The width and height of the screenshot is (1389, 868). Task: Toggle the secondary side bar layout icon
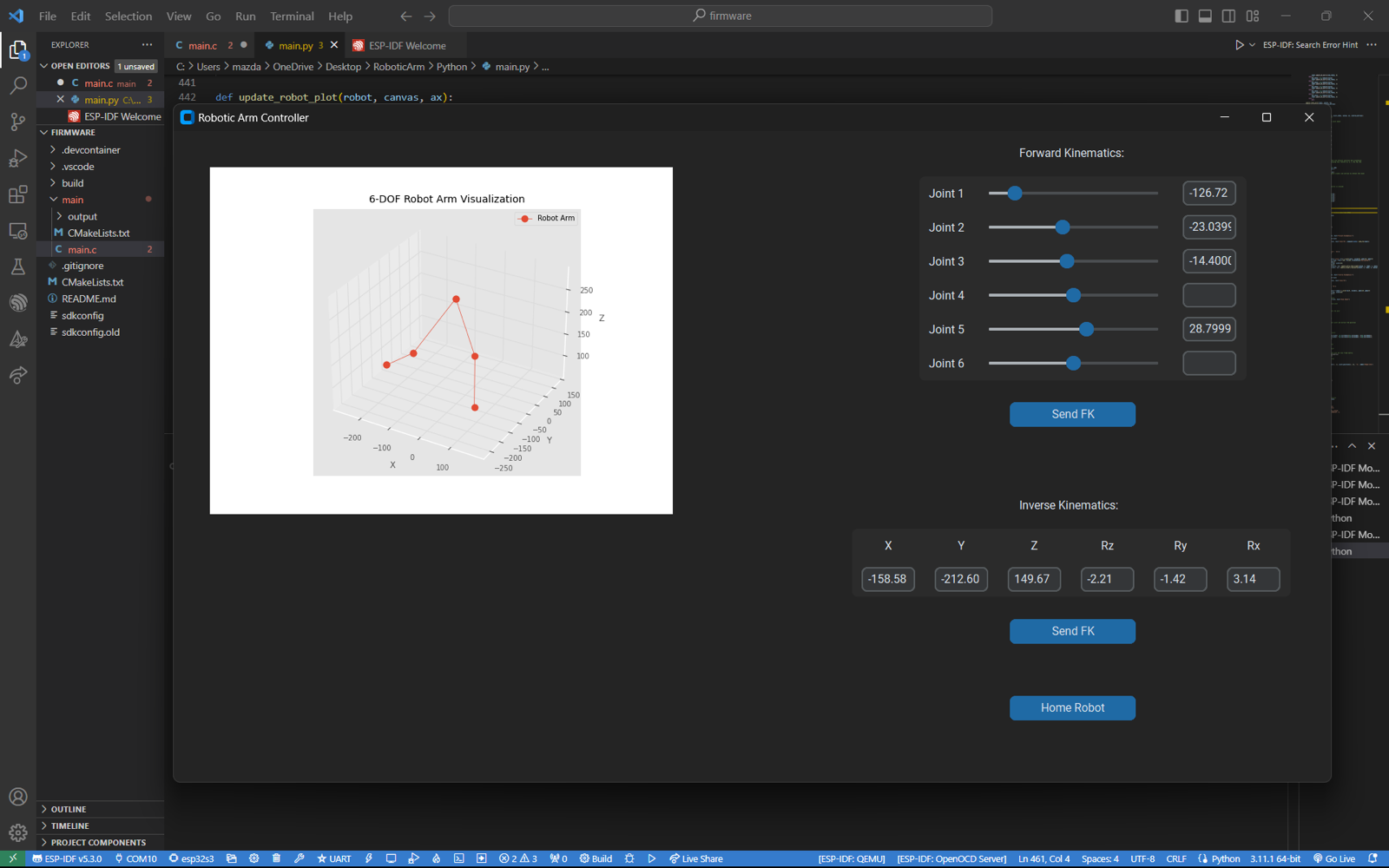click(x=1228, y=16)
